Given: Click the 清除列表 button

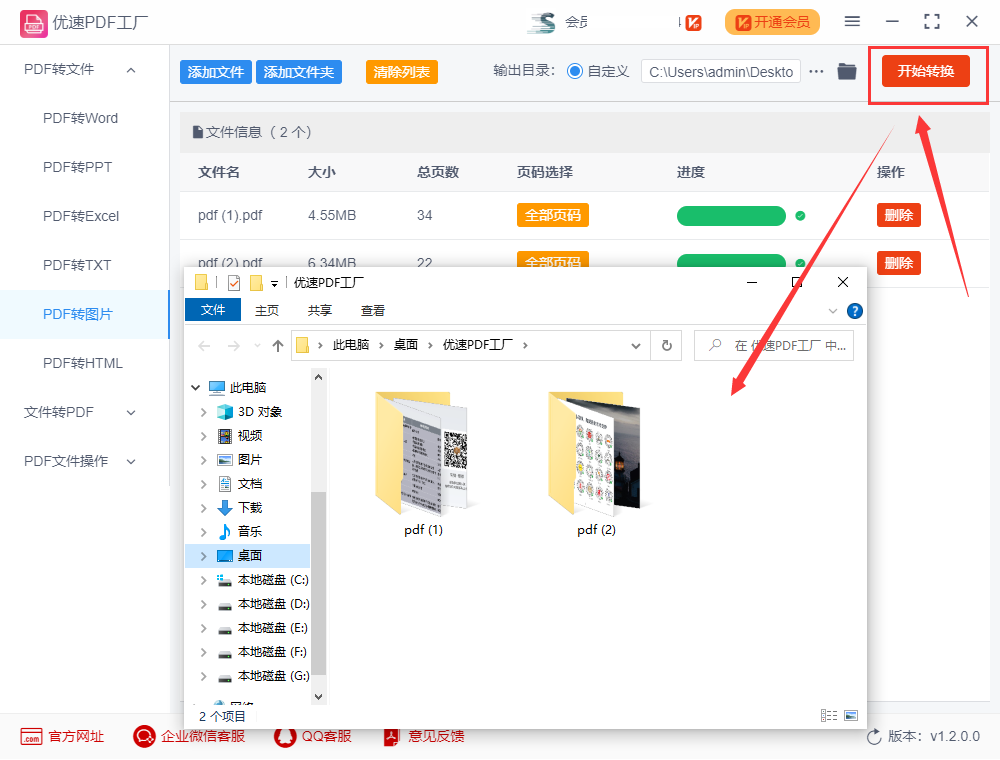Looking at the screenshot, I should pos(402,72).
